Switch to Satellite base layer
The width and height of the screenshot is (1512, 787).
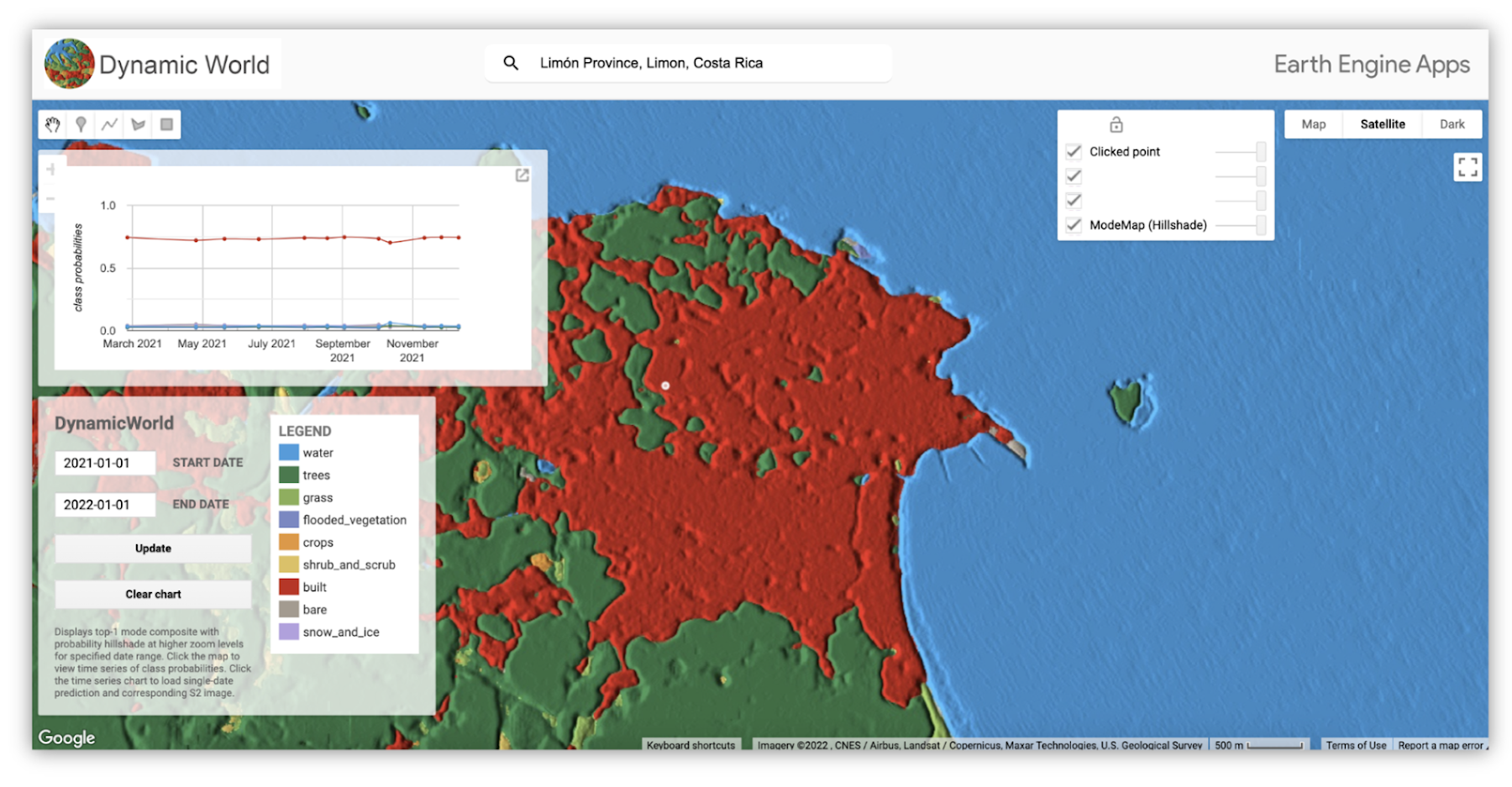(x=1383, y=124)
